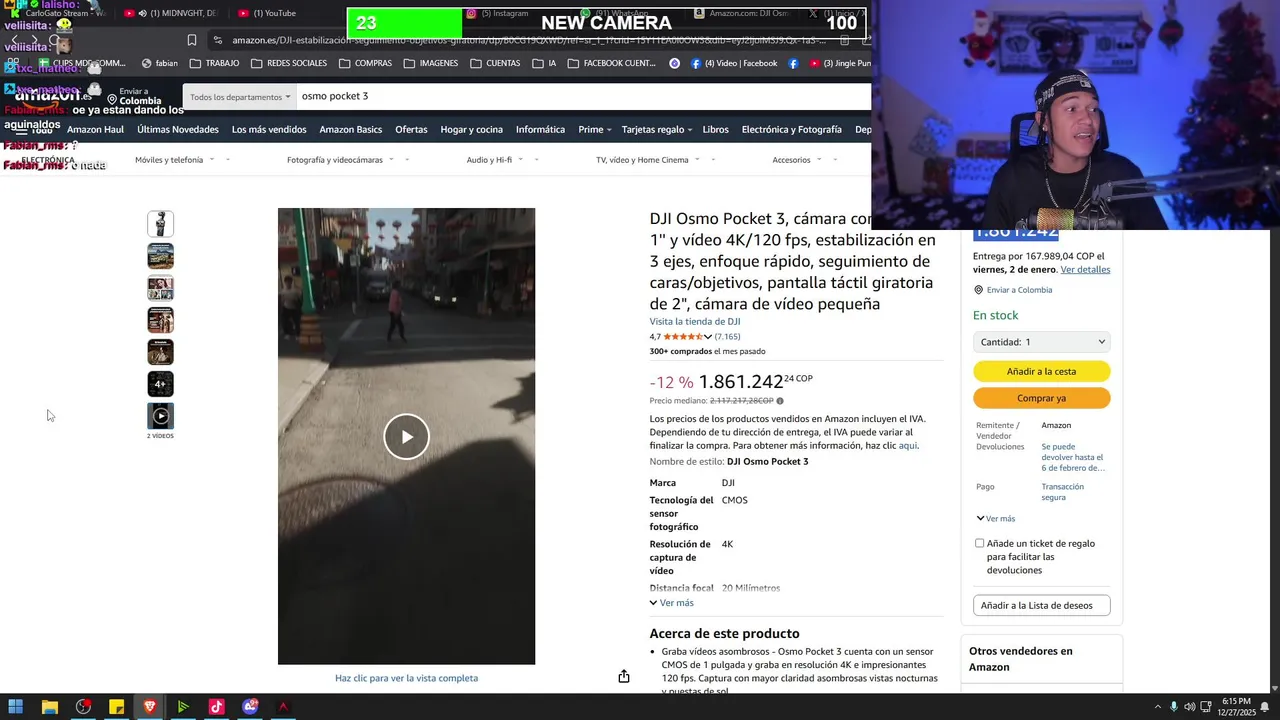Open the Ver detalles delivery link
The image size is (1280, 720).
(1085, 270)
